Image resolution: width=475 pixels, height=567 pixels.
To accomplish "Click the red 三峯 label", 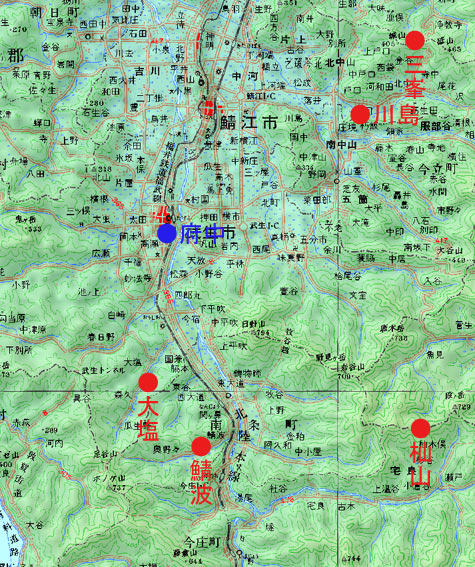I will point(414,76).
